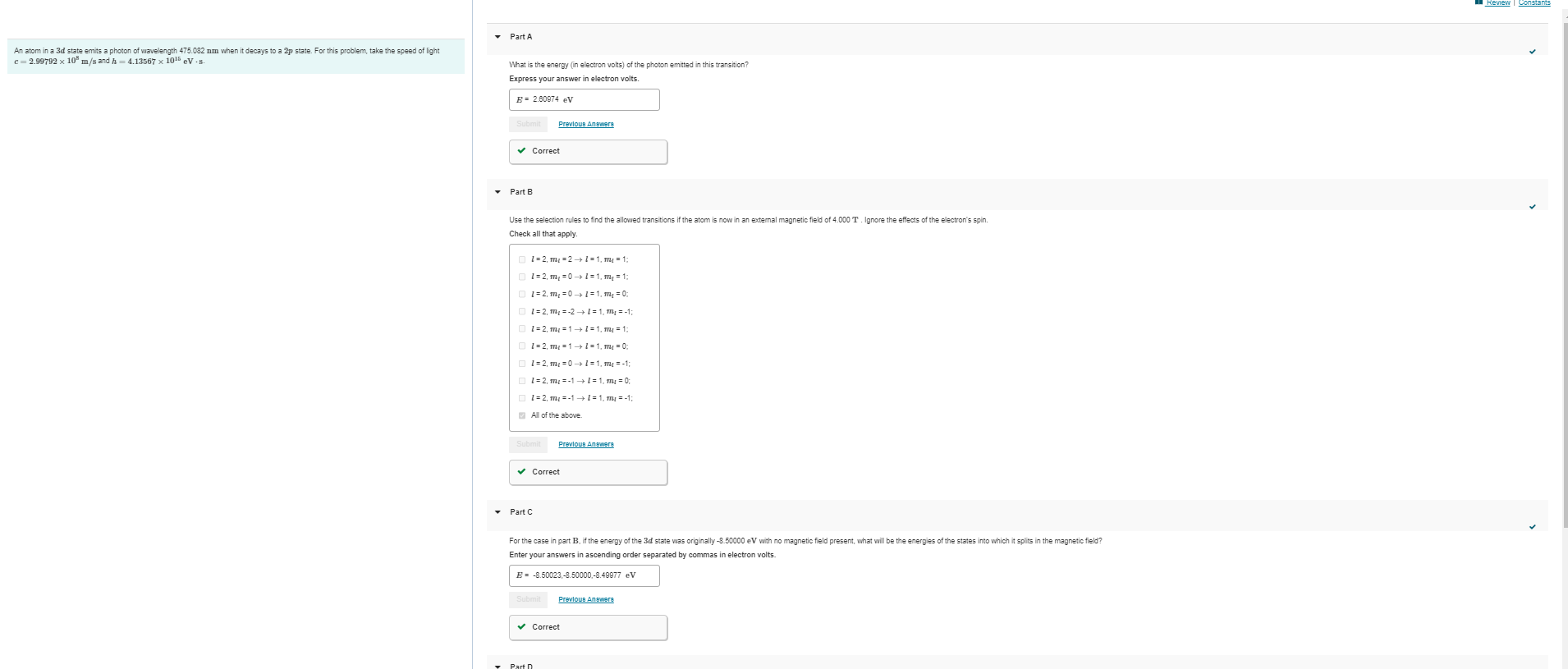This screenshot has width=1568, height=669.
Task: Click 'For the case in part B' question text
Action: pyautogui.click(x=805, y=541)
